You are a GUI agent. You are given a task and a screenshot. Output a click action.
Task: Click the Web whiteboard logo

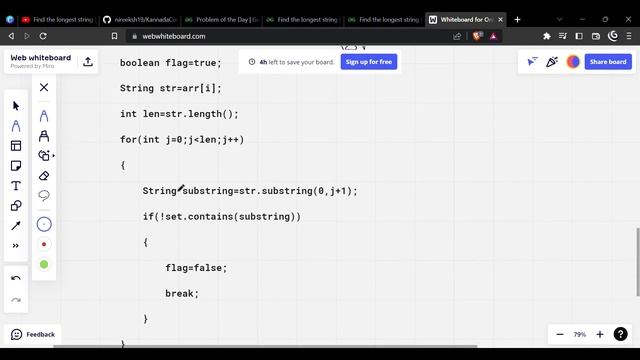(x=40, y=61)
